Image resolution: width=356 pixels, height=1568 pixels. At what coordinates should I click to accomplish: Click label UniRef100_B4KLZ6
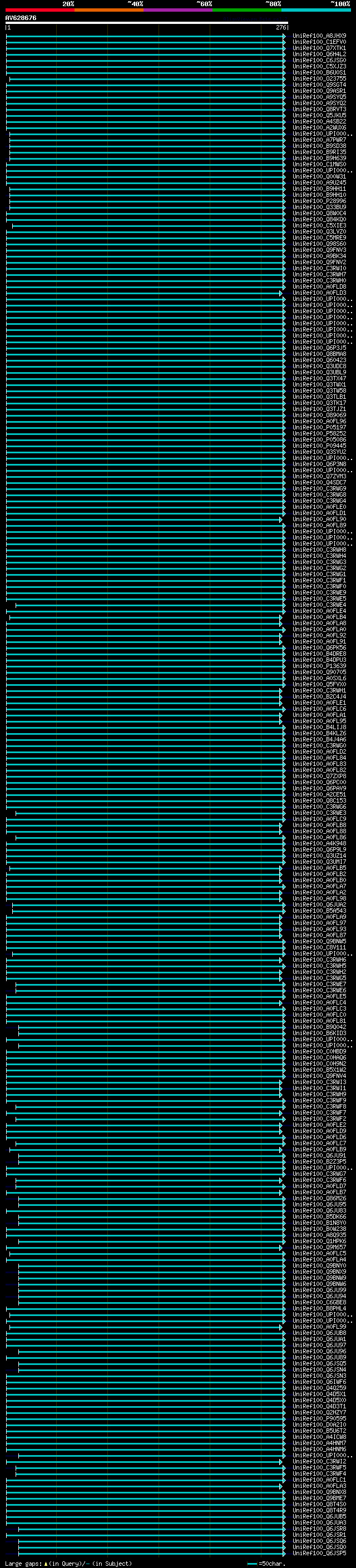[319, 734]
